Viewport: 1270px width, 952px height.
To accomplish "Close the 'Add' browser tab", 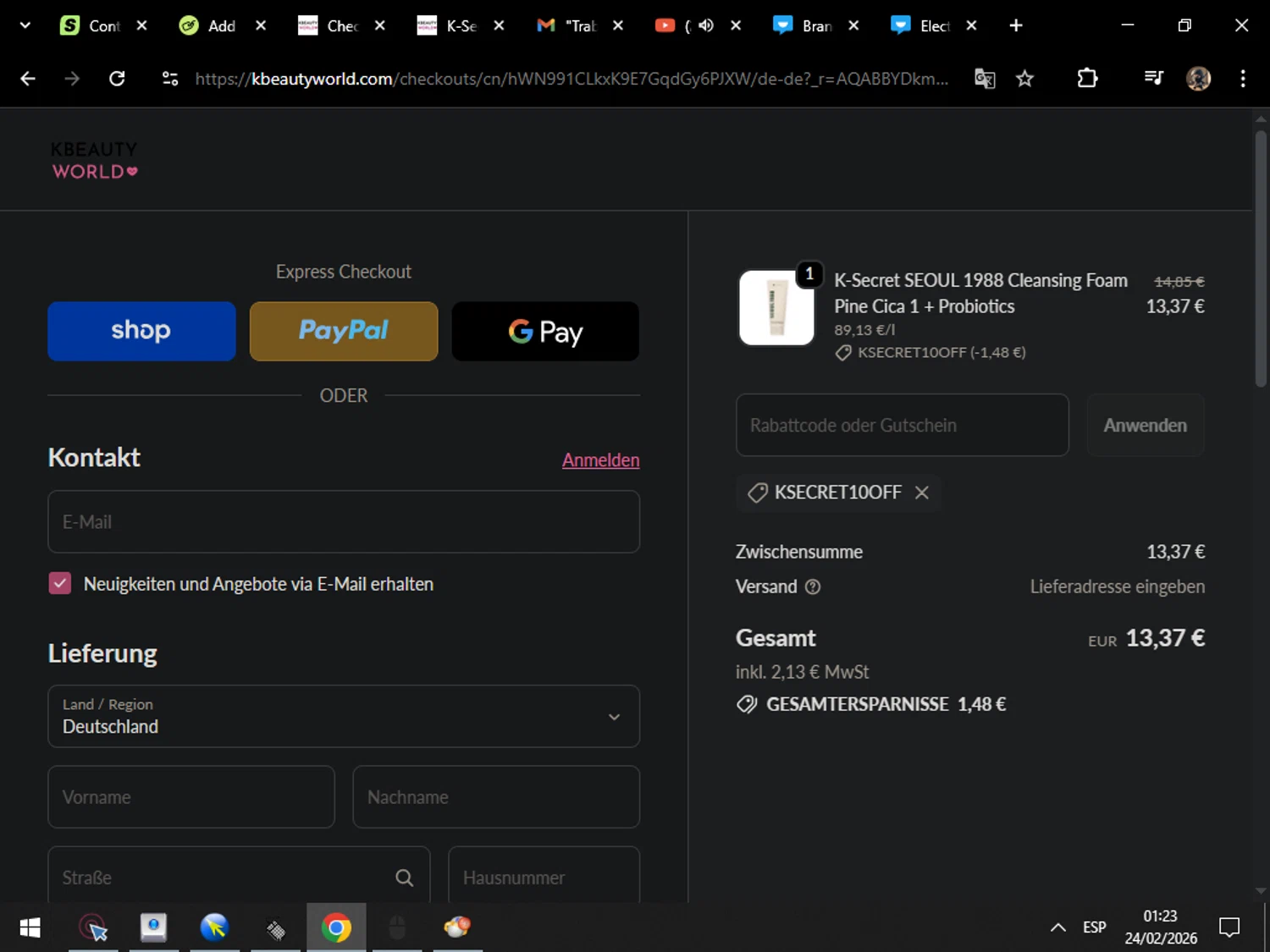I will pyautogui.click(x=261, y=25).
